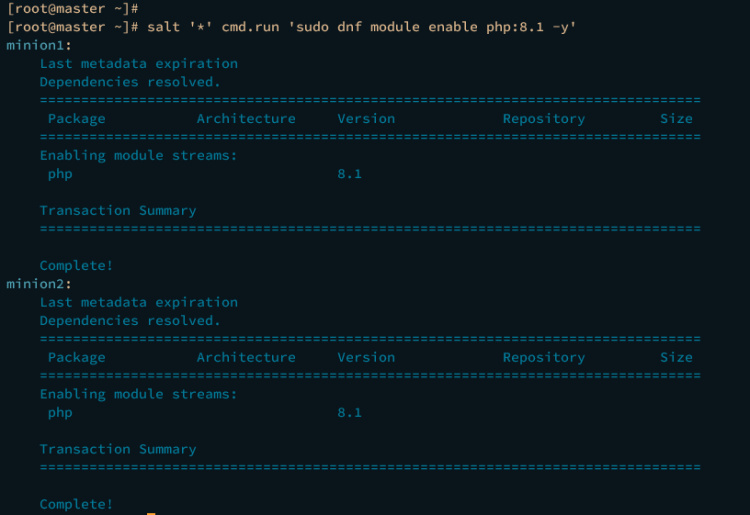Image resolution: width=750 pixels, height=515 pixels.
Task: Click 'Dependencies resolved.' under minion2
Action: 129,321
